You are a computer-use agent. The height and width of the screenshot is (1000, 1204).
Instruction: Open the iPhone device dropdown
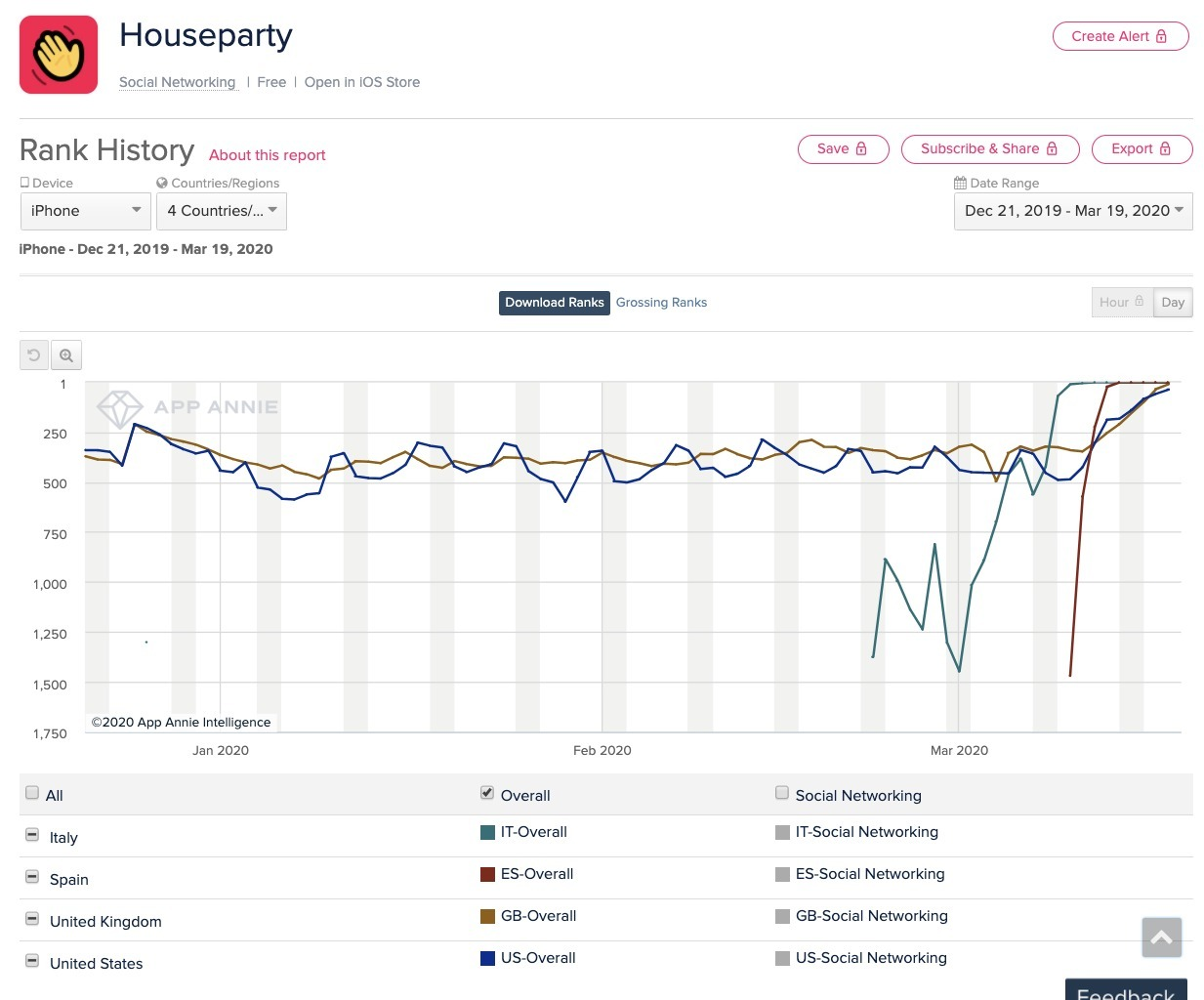tap(85, 211)
